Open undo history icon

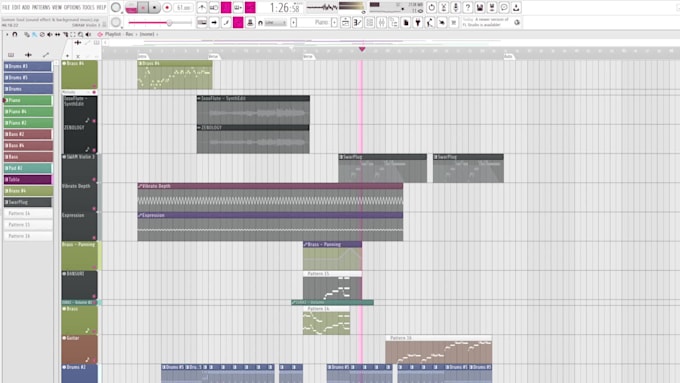[x=432, y=7]
